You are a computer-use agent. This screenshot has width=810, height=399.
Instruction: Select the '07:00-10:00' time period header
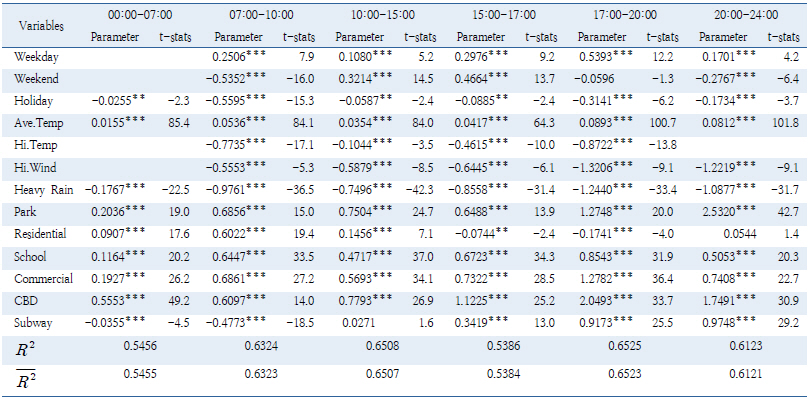point(261,16)
